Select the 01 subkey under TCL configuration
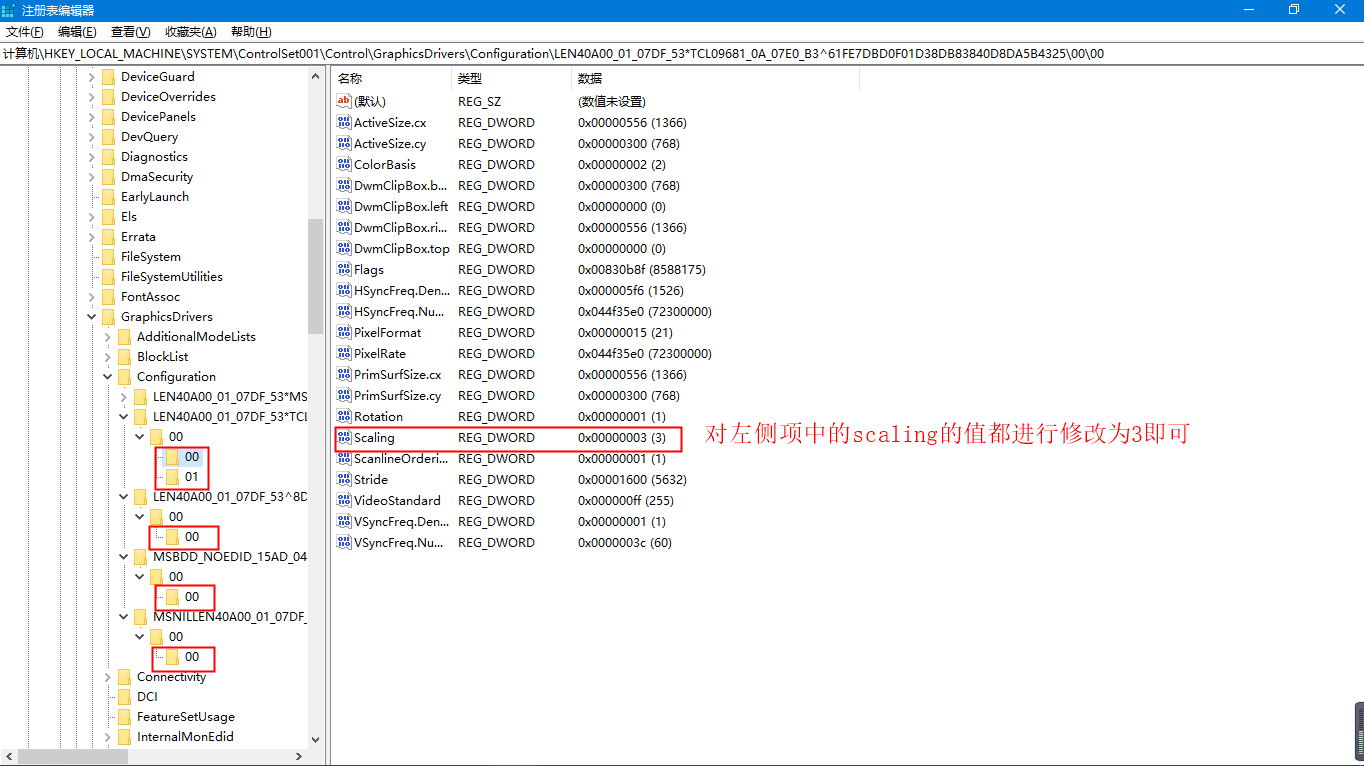 point(191,477)
